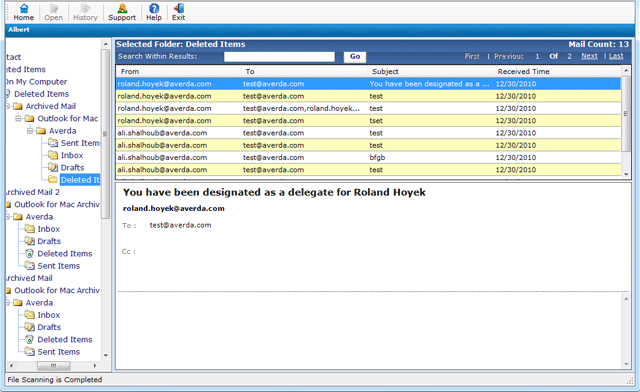
Task: Go to the Next page of results
Action: coord(589,56)
